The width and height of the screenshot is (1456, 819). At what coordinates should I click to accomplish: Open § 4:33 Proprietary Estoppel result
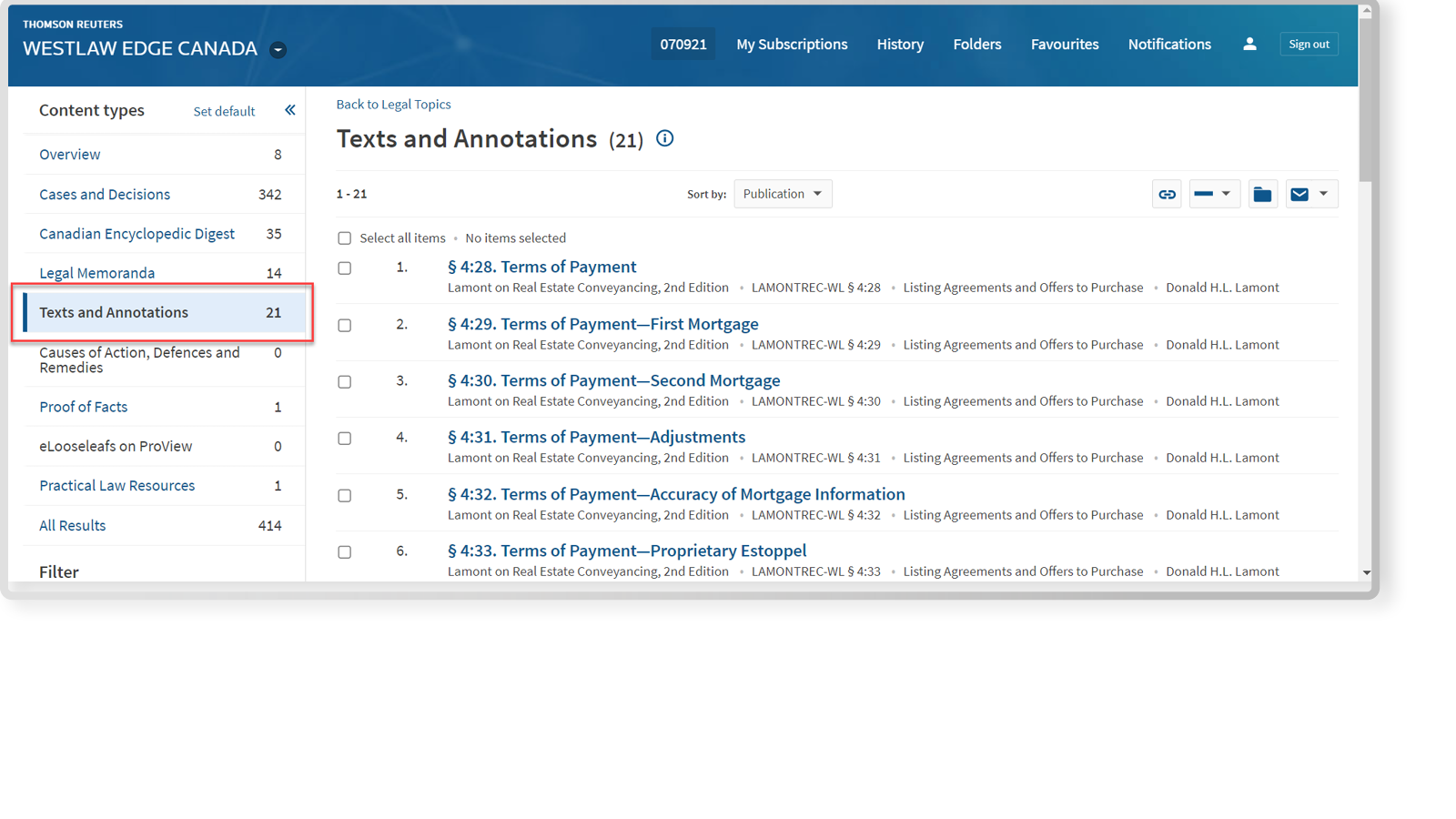(627, 551)
